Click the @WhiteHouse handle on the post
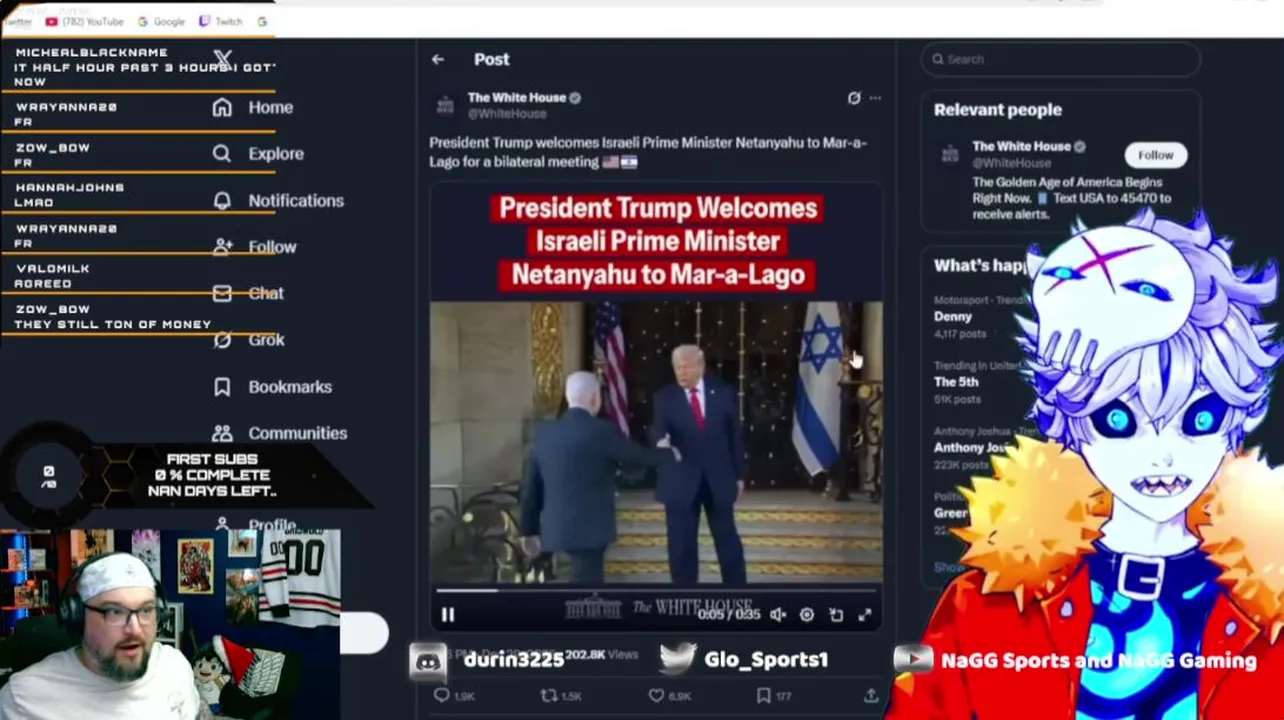 tap(506, 113)
